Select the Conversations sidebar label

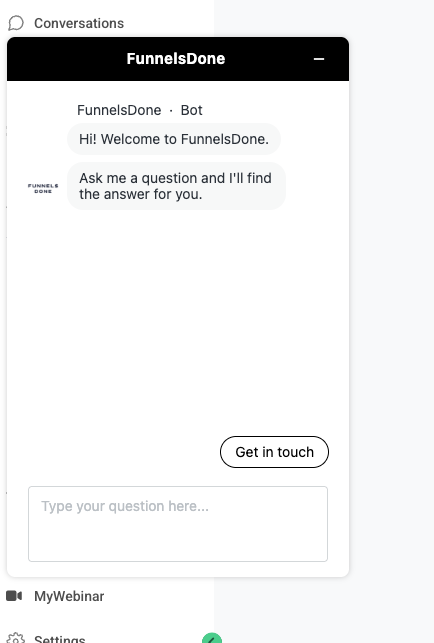79,23
